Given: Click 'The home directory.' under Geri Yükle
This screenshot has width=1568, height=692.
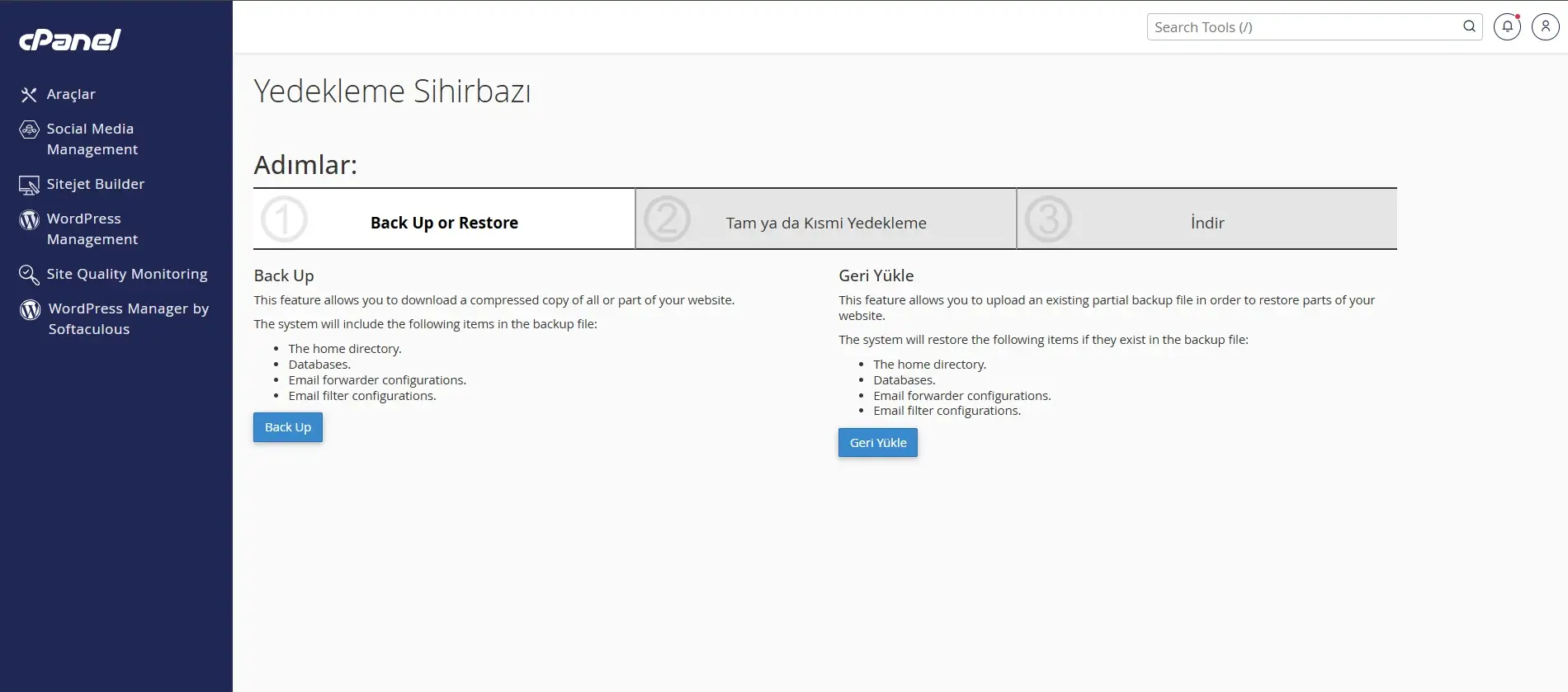Looking at the screenshot, I should (930, 365).
